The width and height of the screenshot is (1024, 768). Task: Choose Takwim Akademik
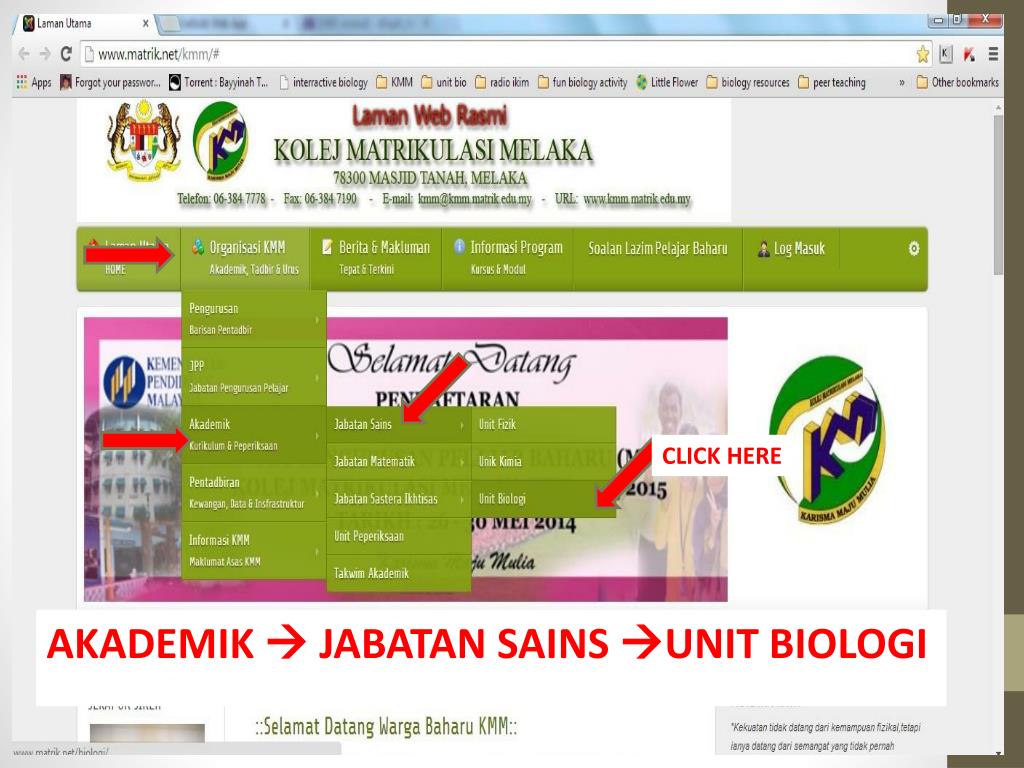point(398,573)
